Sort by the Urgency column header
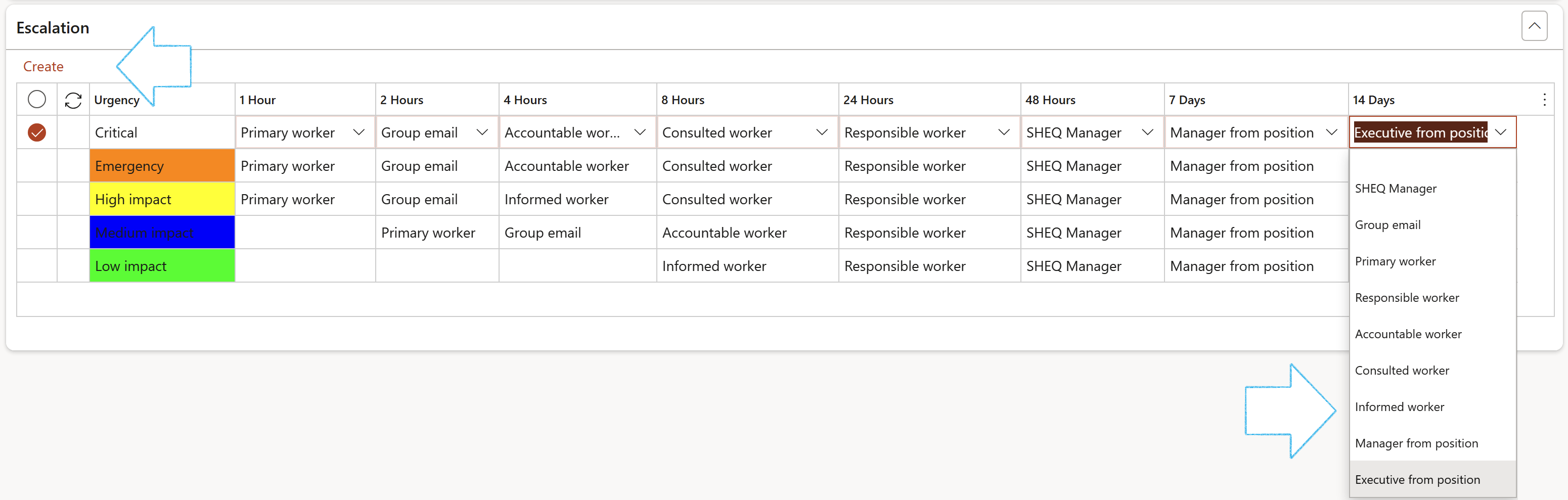The height and width of the screenshot is (500, 1568). [x=117, y=100]
